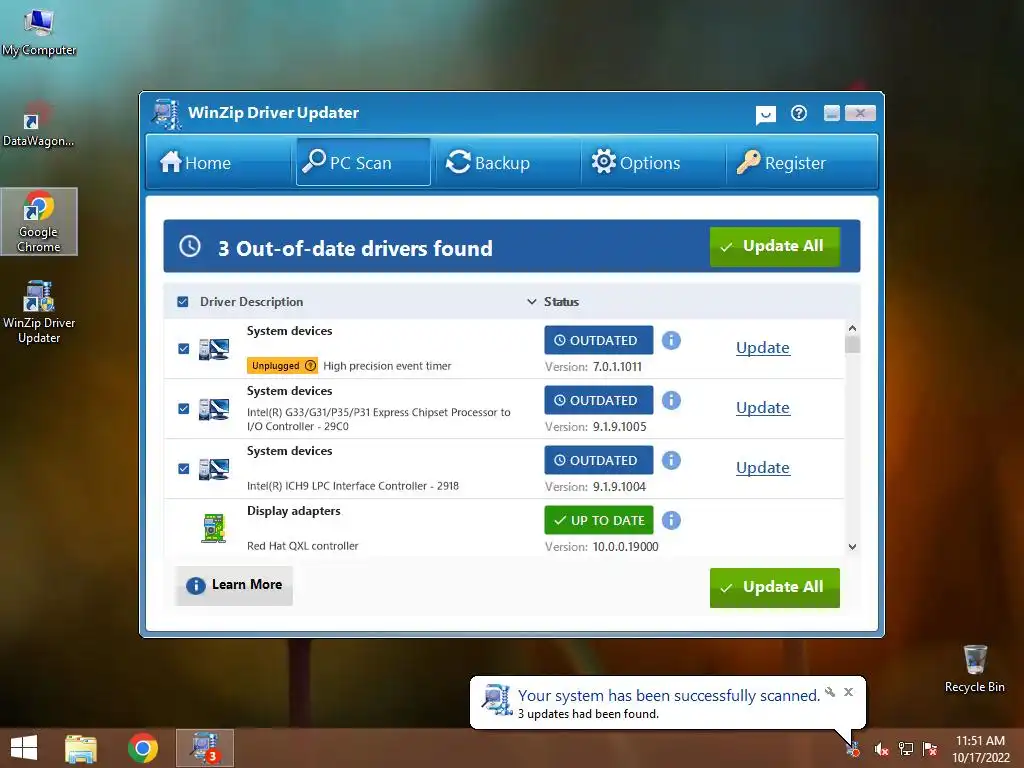The image size is (1024, 768).
Task: Click the WinZip Driver Updater title bar logo
Action: point(167,114)
